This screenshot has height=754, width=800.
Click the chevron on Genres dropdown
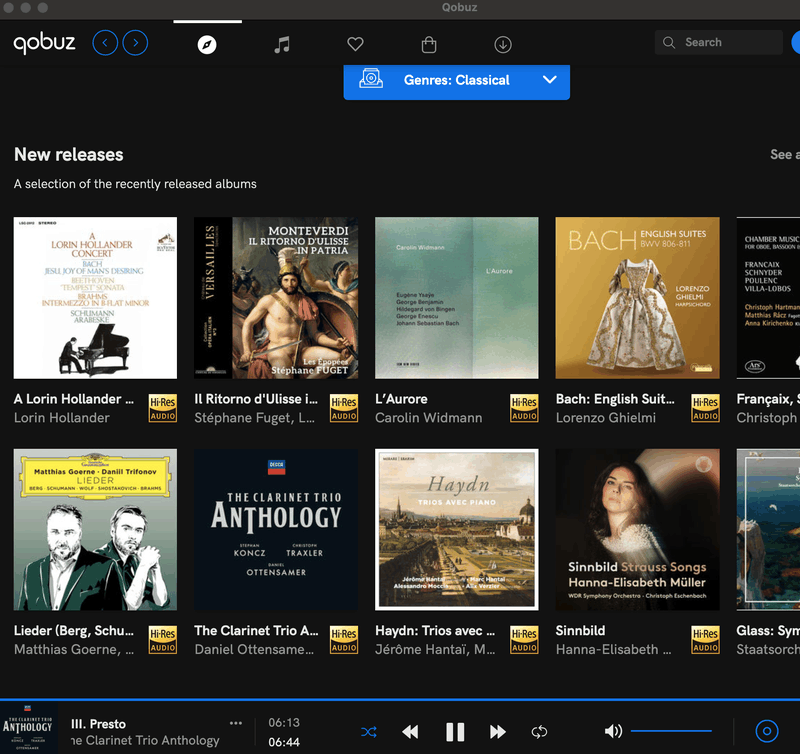pos(549,80)
